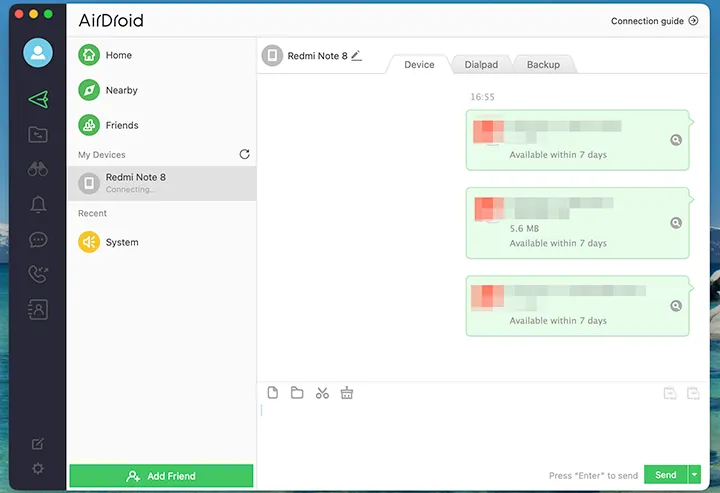Click first greyed transfer icon near input
Screen dimensions: 720x493
point(670,393)
